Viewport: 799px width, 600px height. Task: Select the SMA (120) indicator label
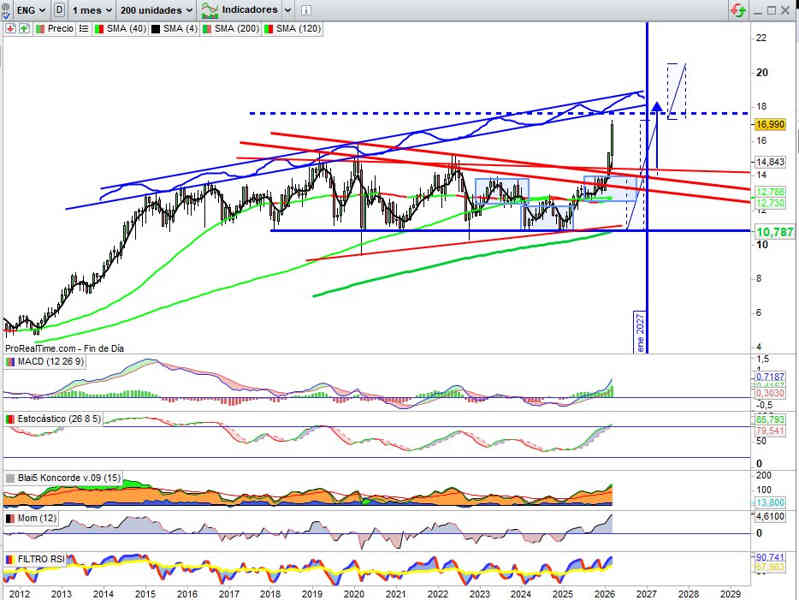pos(298,29)
